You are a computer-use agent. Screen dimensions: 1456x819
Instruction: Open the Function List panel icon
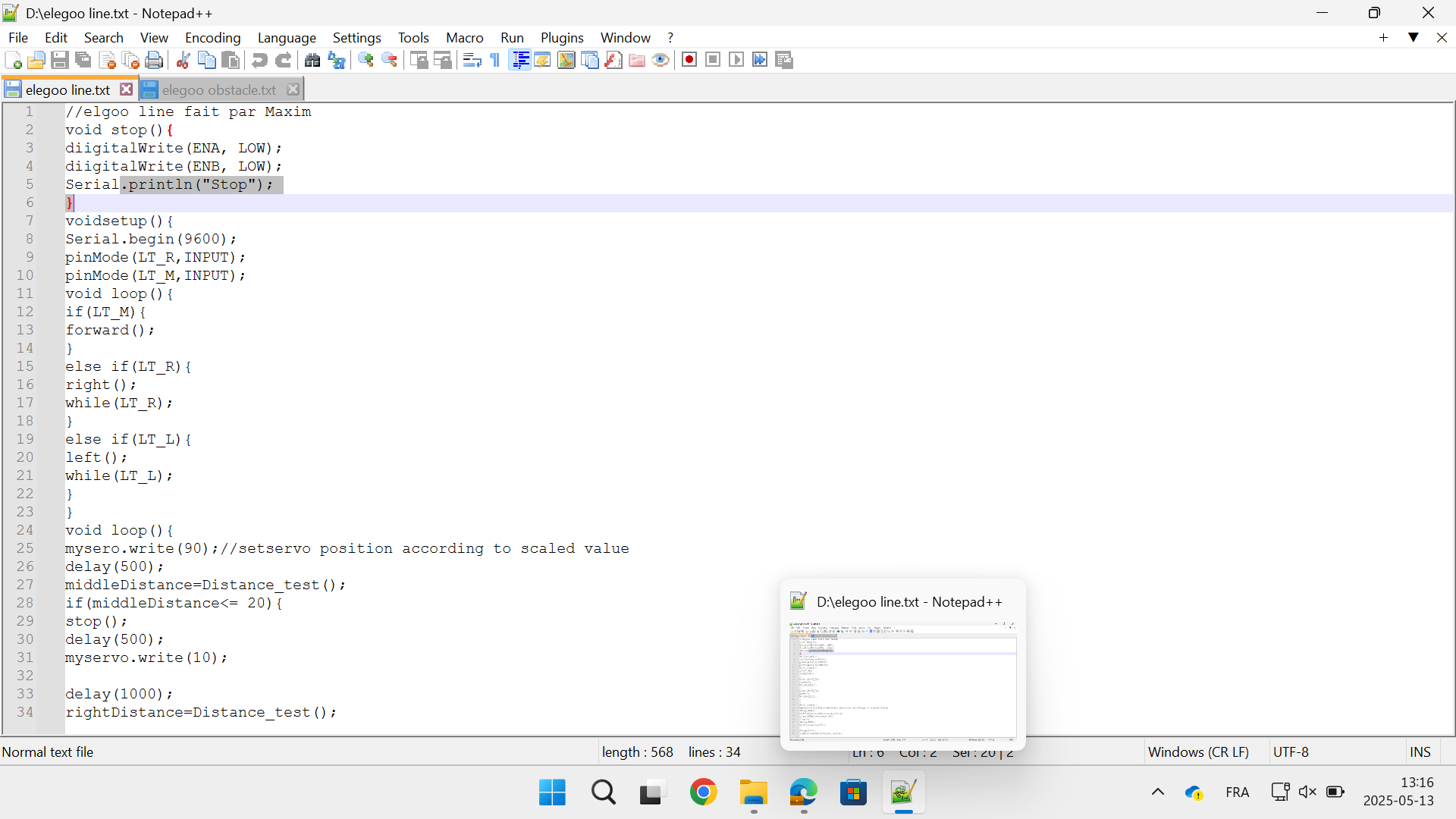click(613, 60)
